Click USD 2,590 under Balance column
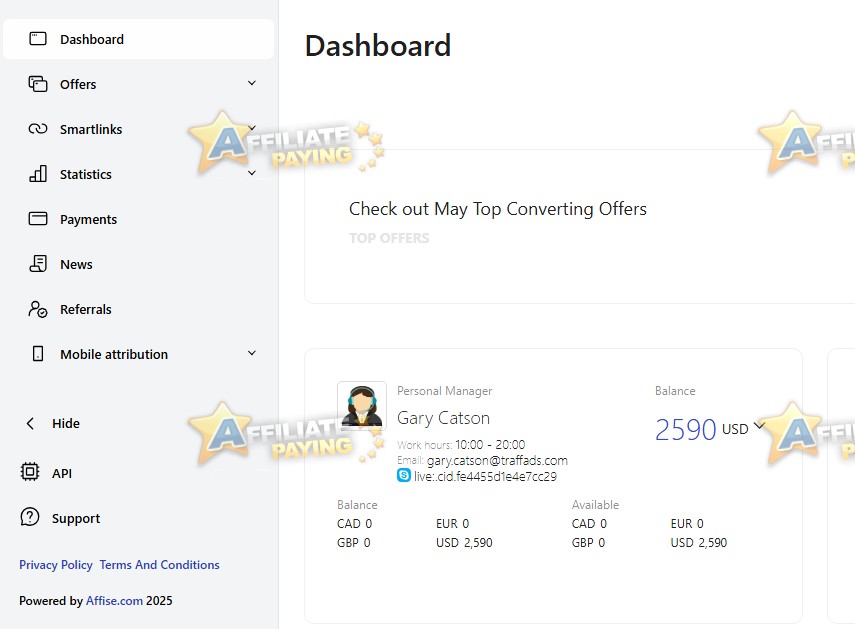The height and width of the screenshot is (629, 855). 464,543
